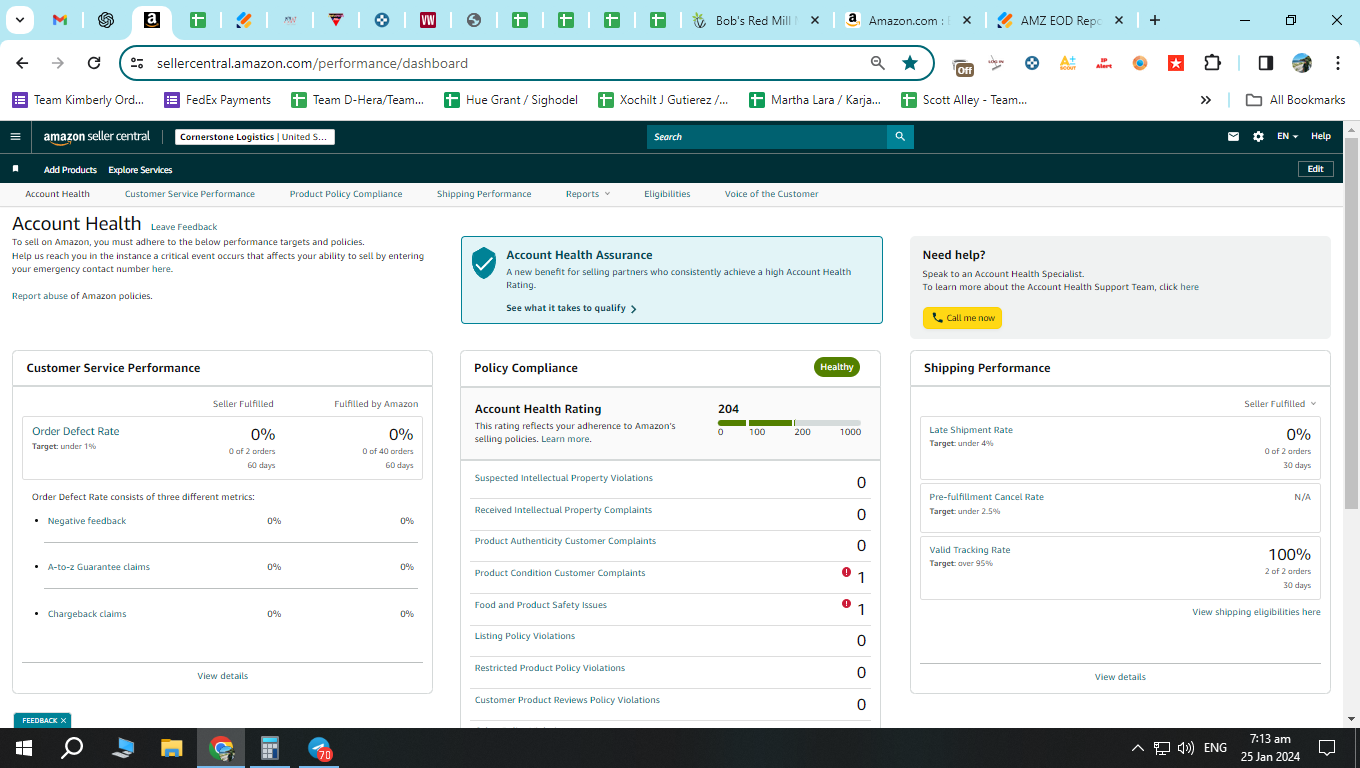Viewport: 1360px width, 768px height.
Task: Open the Help link
Action: point(1321,137)
